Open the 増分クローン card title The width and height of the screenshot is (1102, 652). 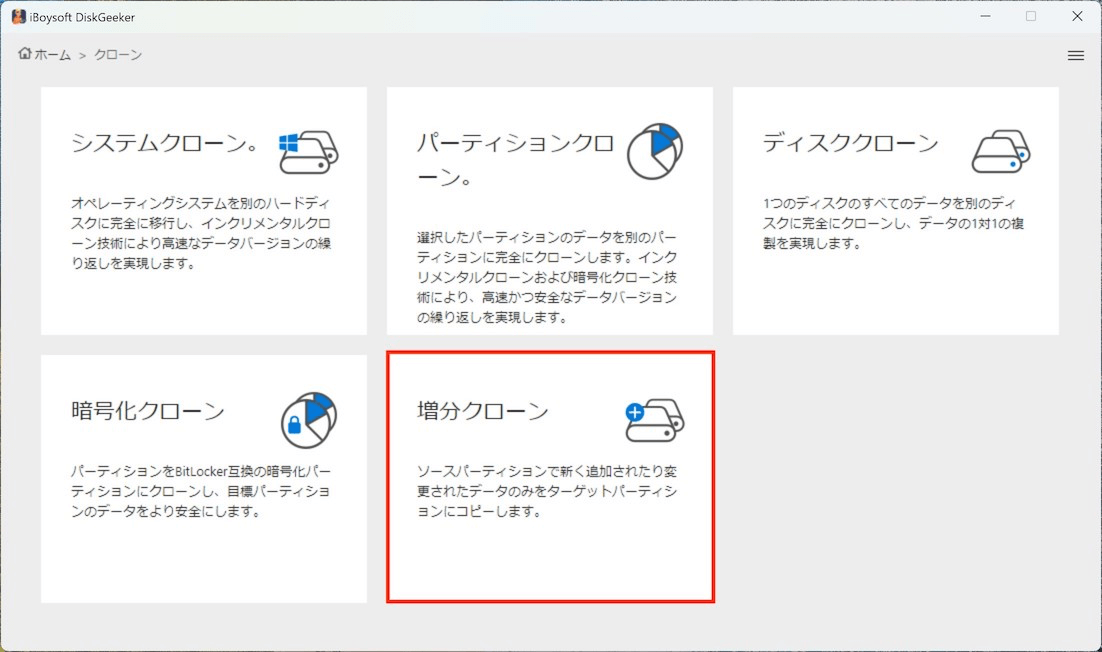click(x=482, y=410)
